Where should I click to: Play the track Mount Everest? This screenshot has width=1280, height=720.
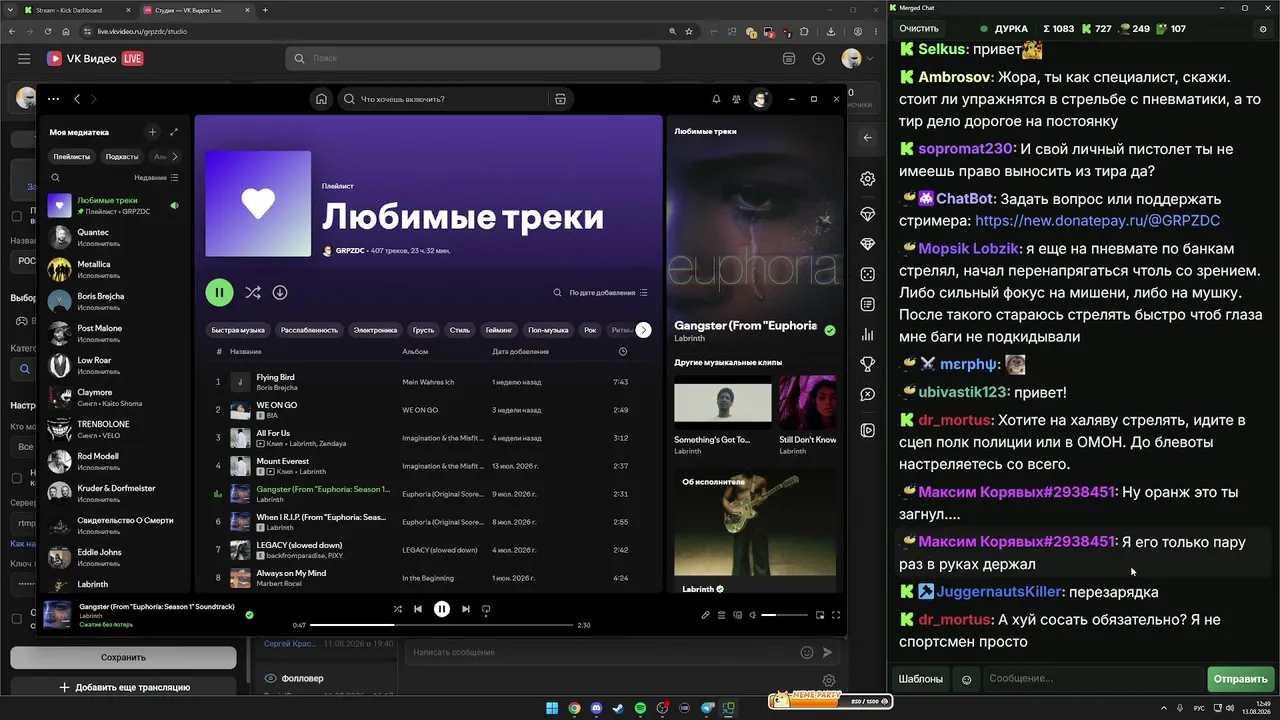[x=430, y=466]
